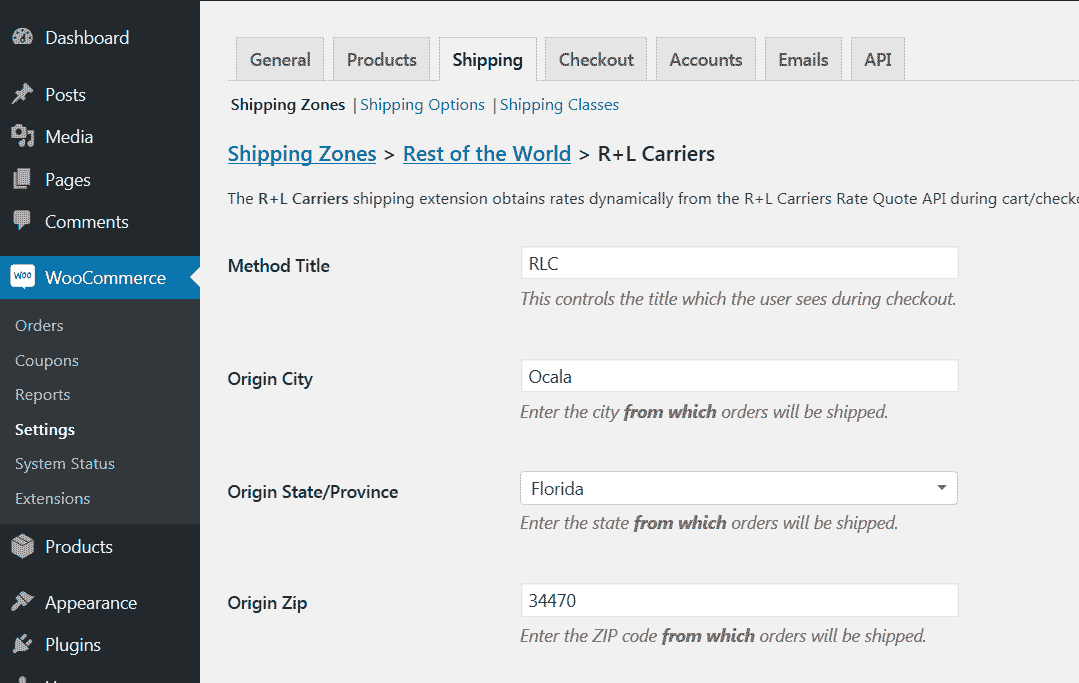
Task: Open the Origin State/Province Florida dropdown
Action: (x=738, y=488)
